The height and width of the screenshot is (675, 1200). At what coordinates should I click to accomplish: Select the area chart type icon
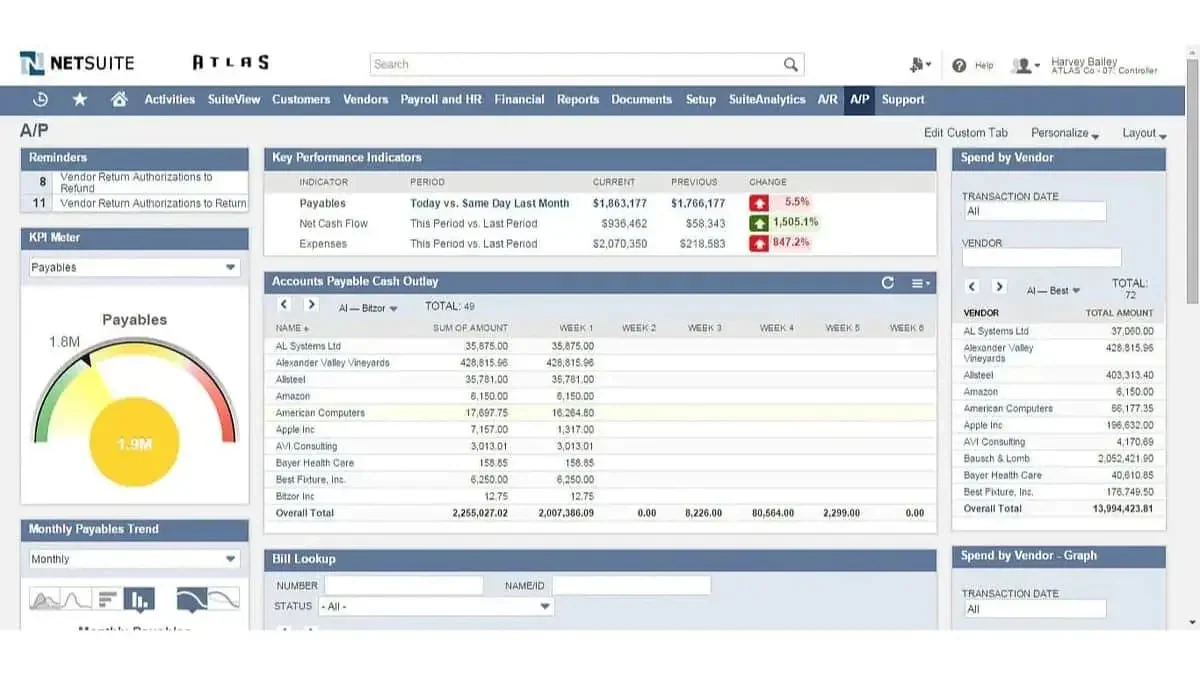[45, 600]
